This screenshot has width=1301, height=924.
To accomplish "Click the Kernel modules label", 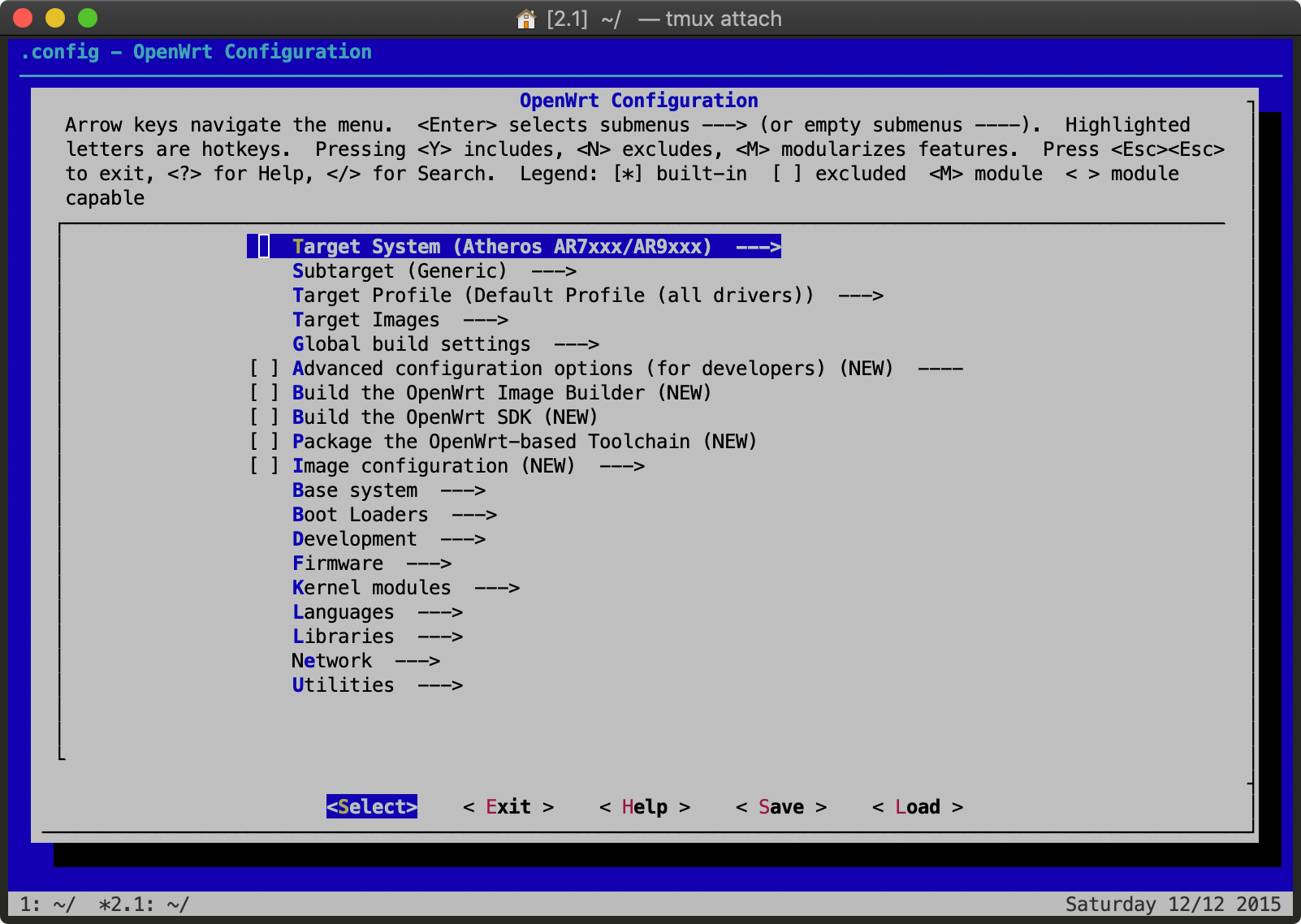I will (x=371, y=588).
